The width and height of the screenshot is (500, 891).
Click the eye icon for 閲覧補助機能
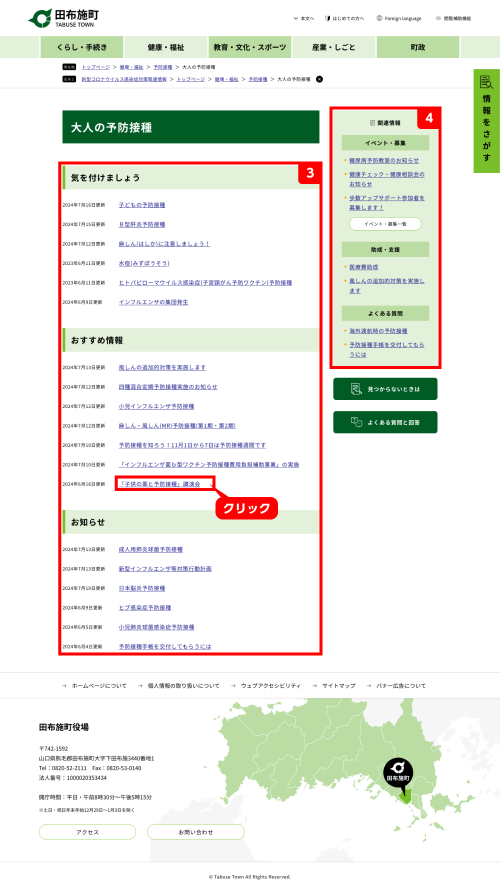point(438,18)
